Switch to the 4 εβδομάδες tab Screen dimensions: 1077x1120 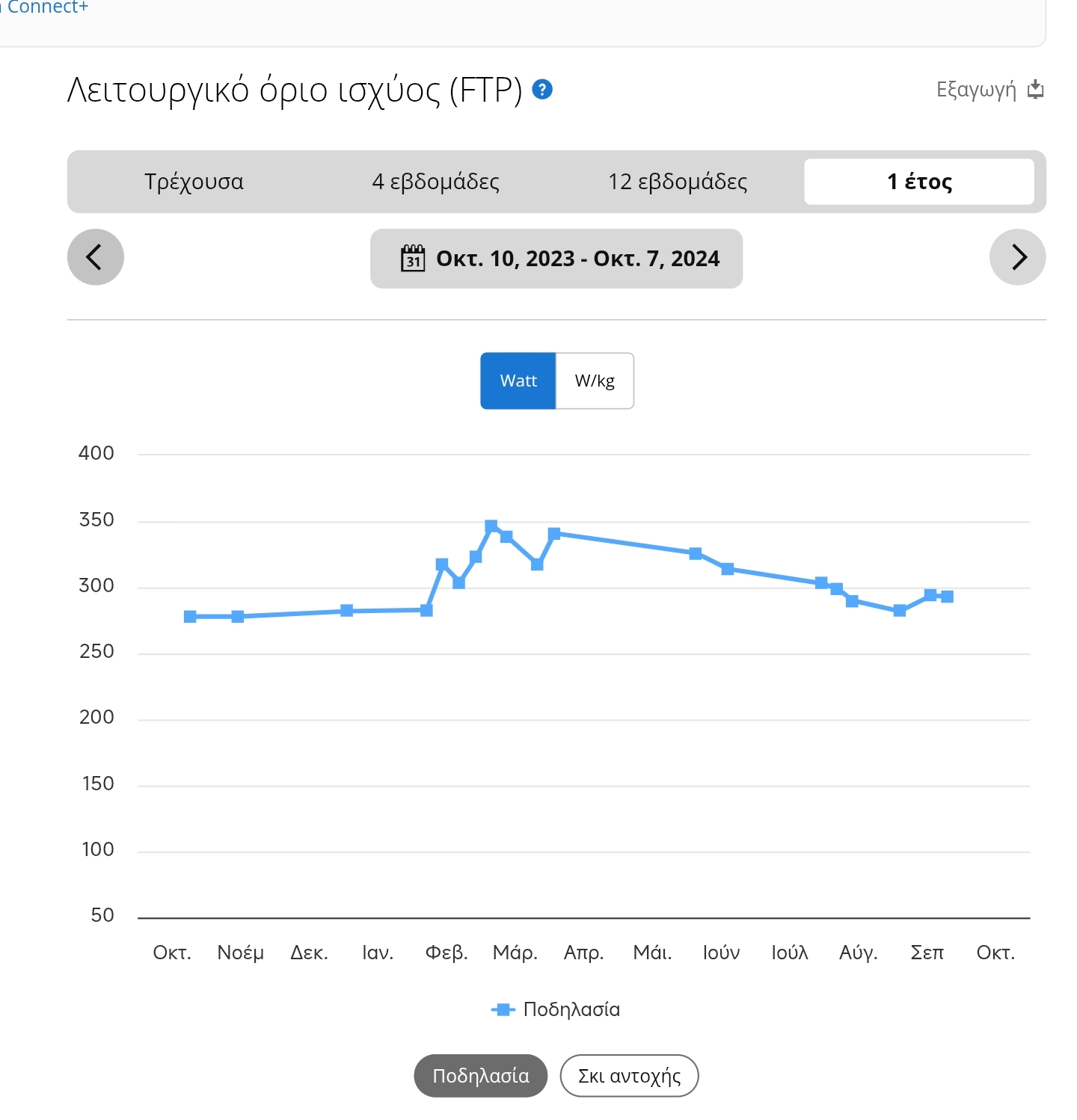coord(436,182)
